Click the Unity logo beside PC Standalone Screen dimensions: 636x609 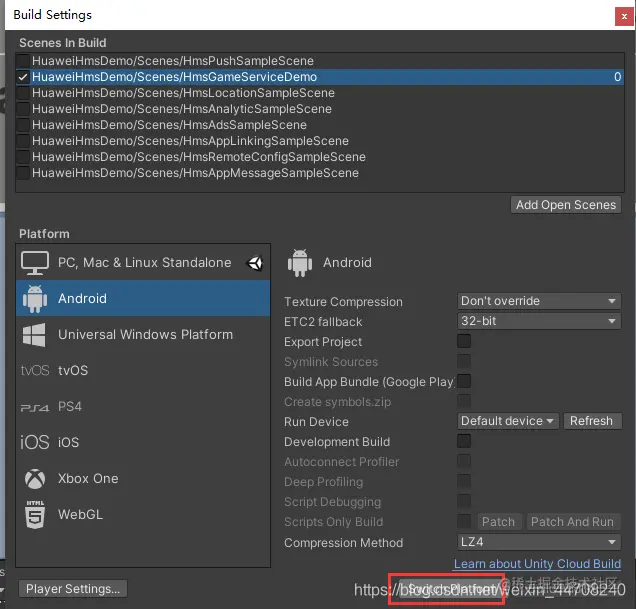pos(254,263)
